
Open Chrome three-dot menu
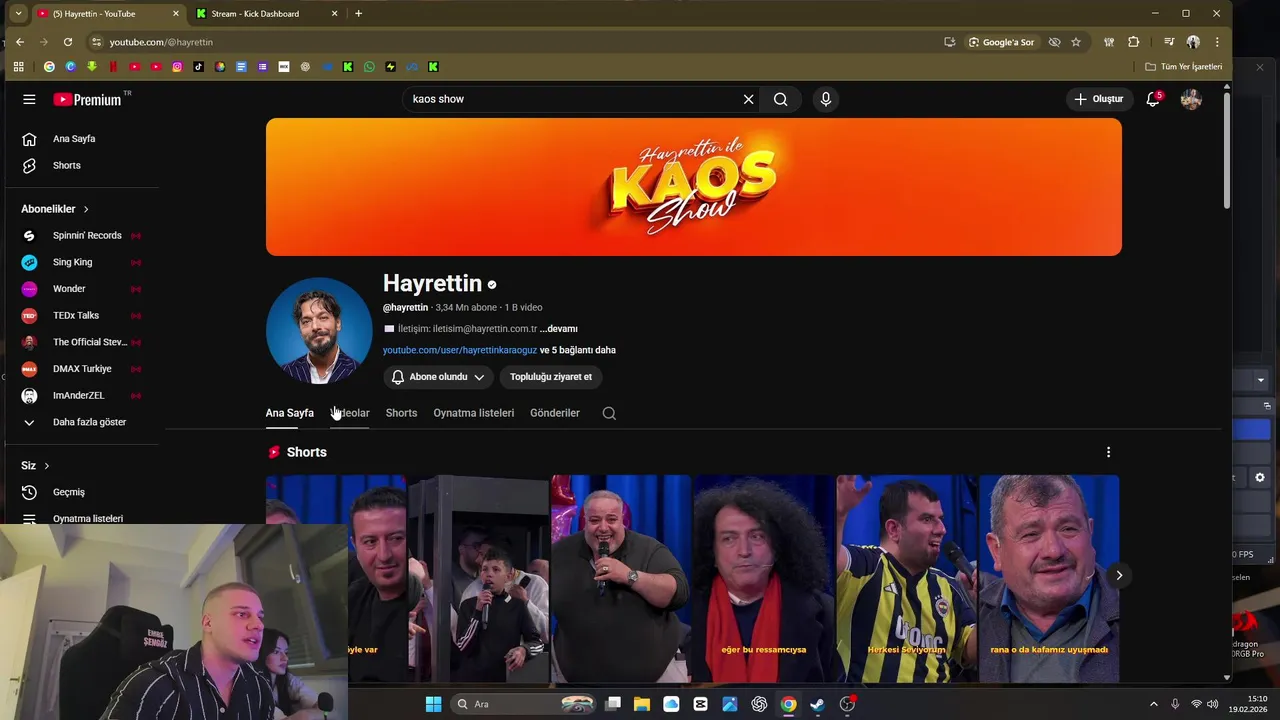click(x=1217, y=42)
